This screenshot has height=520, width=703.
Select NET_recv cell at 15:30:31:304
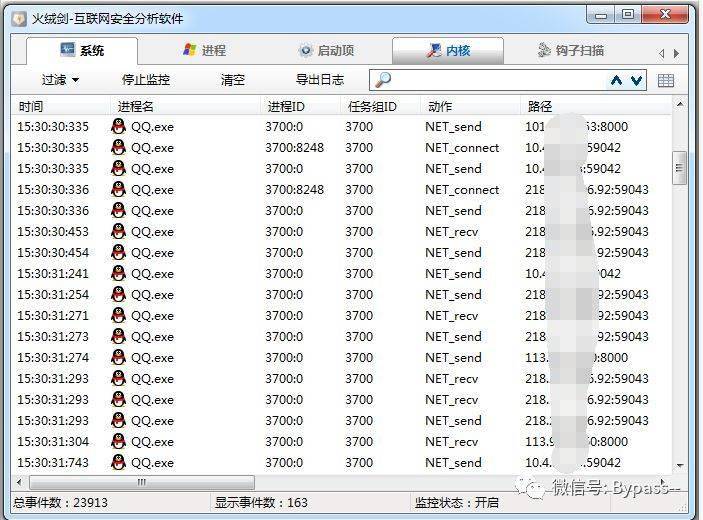tap(451, 442)
